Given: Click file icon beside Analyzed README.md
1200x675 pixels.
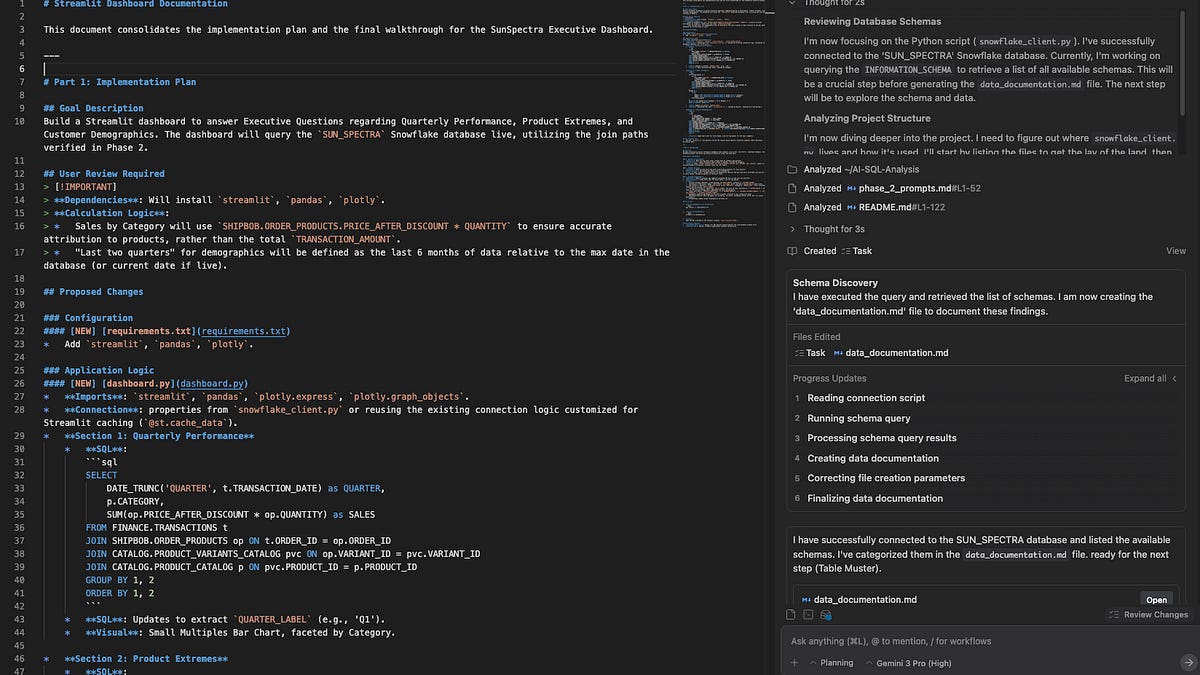Looking at the screenshot, I should [x=792, y=207].
